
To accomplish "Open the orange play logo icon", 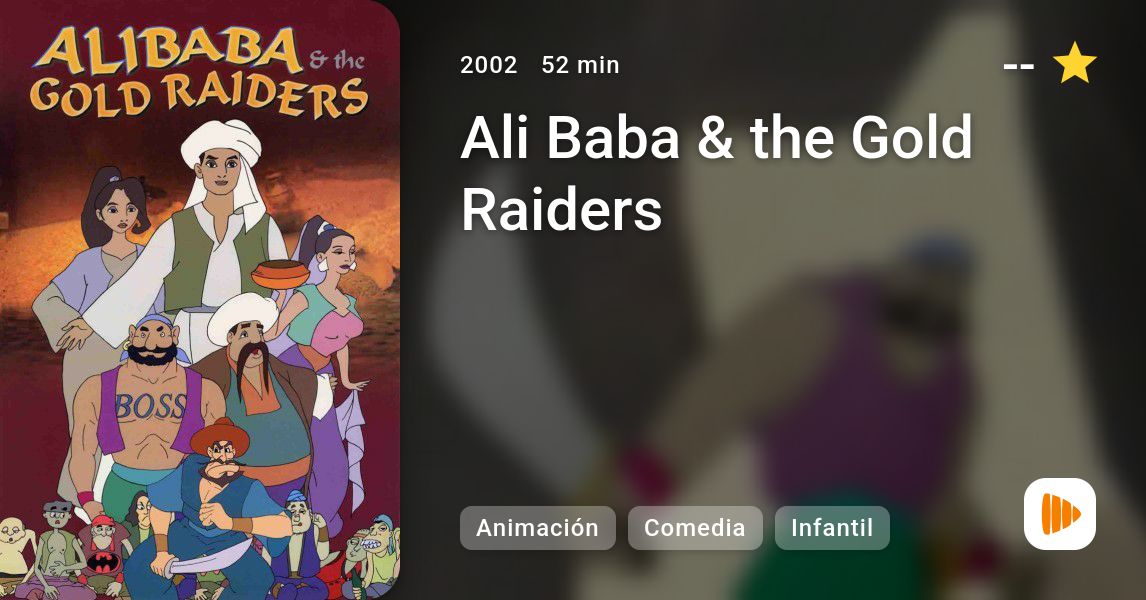I will click(1060, 514).
